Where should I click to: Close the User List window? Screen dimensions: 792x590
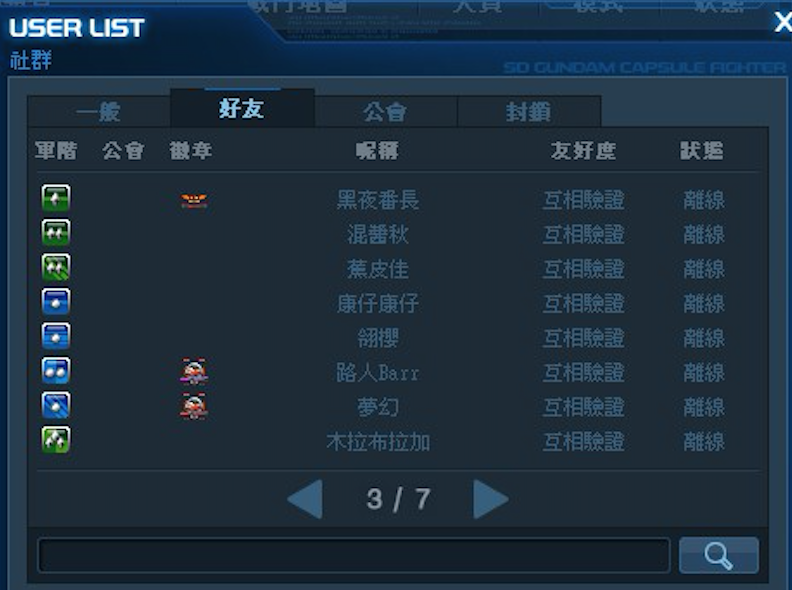tap(783, 22)
